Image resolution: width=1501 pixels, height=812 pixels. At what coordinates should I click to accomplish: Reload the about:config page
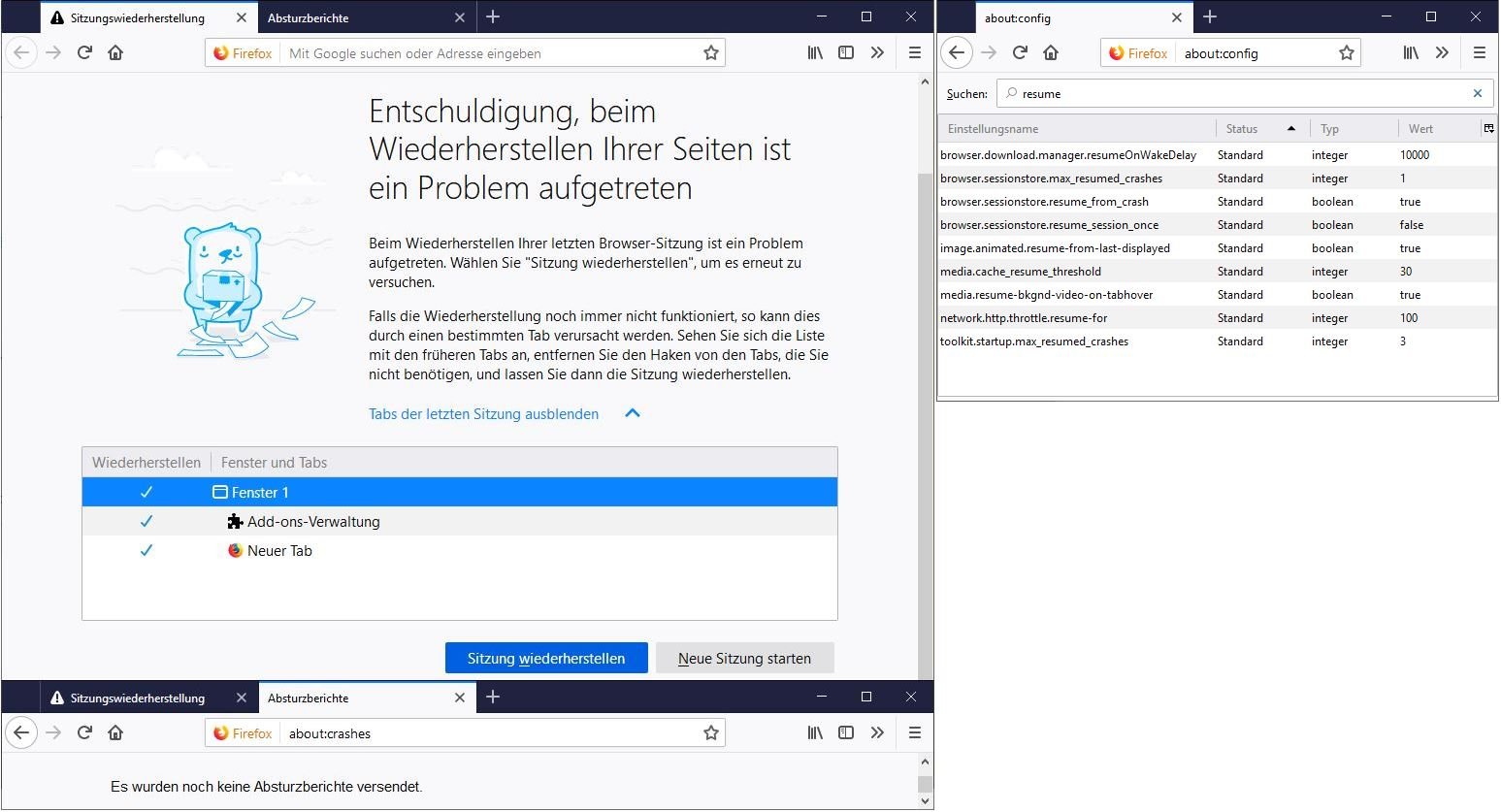click(x=1020, y=52)
